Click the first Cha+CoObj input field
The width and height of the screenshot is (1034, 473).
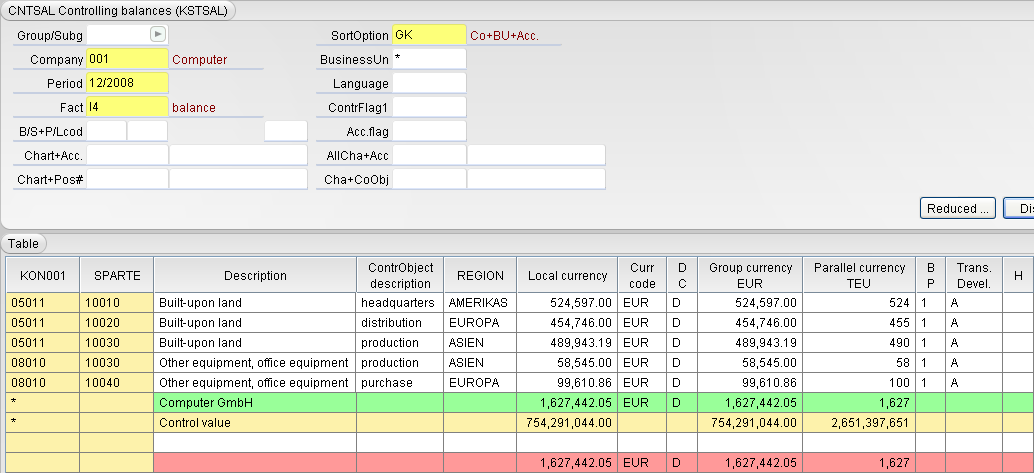tap(429, 179)
